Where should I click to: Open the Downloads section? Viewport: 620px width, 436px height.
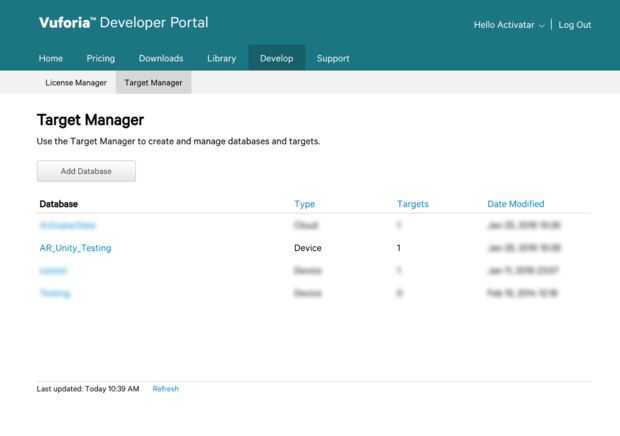pyautogui.click(x=161, y=59)
